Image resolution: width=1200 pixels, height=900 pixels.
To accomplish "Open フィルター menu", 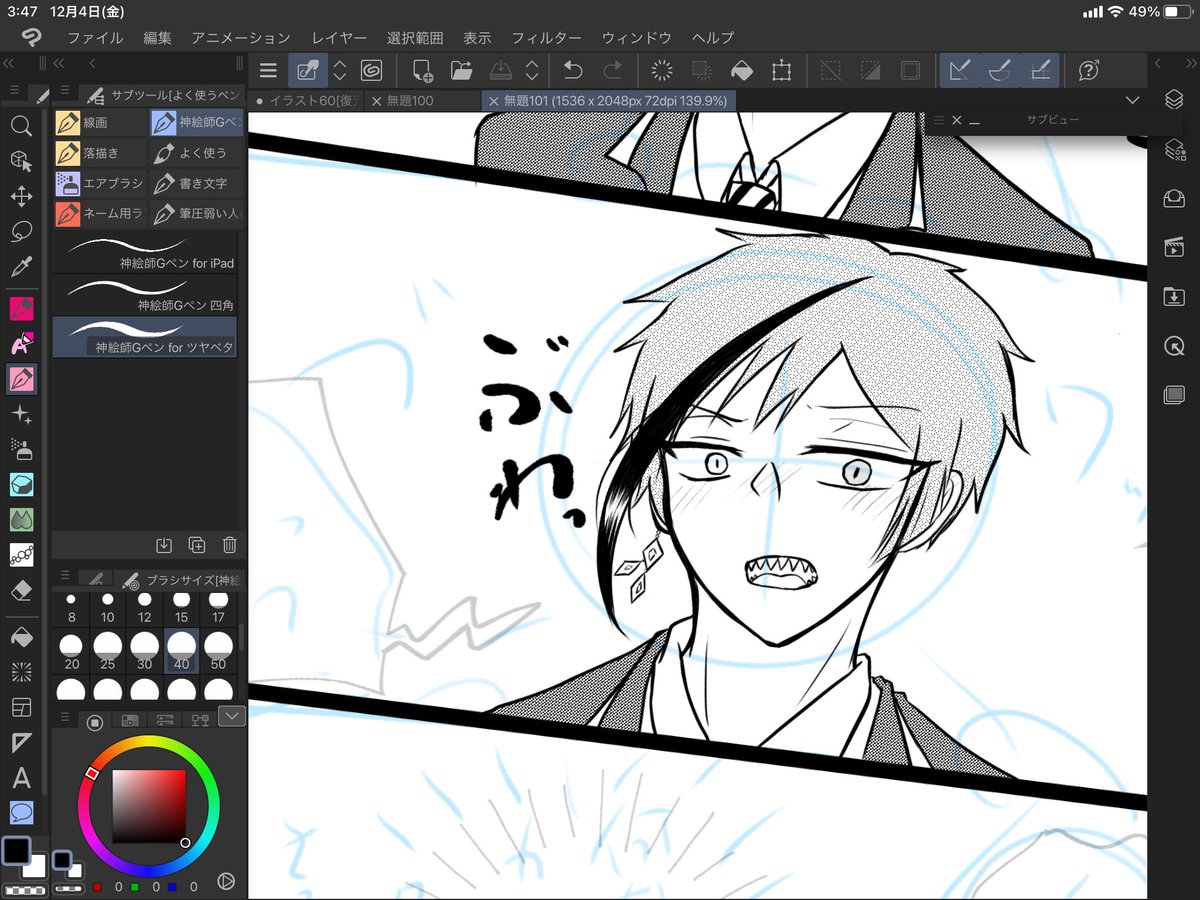I will [546, 38].
